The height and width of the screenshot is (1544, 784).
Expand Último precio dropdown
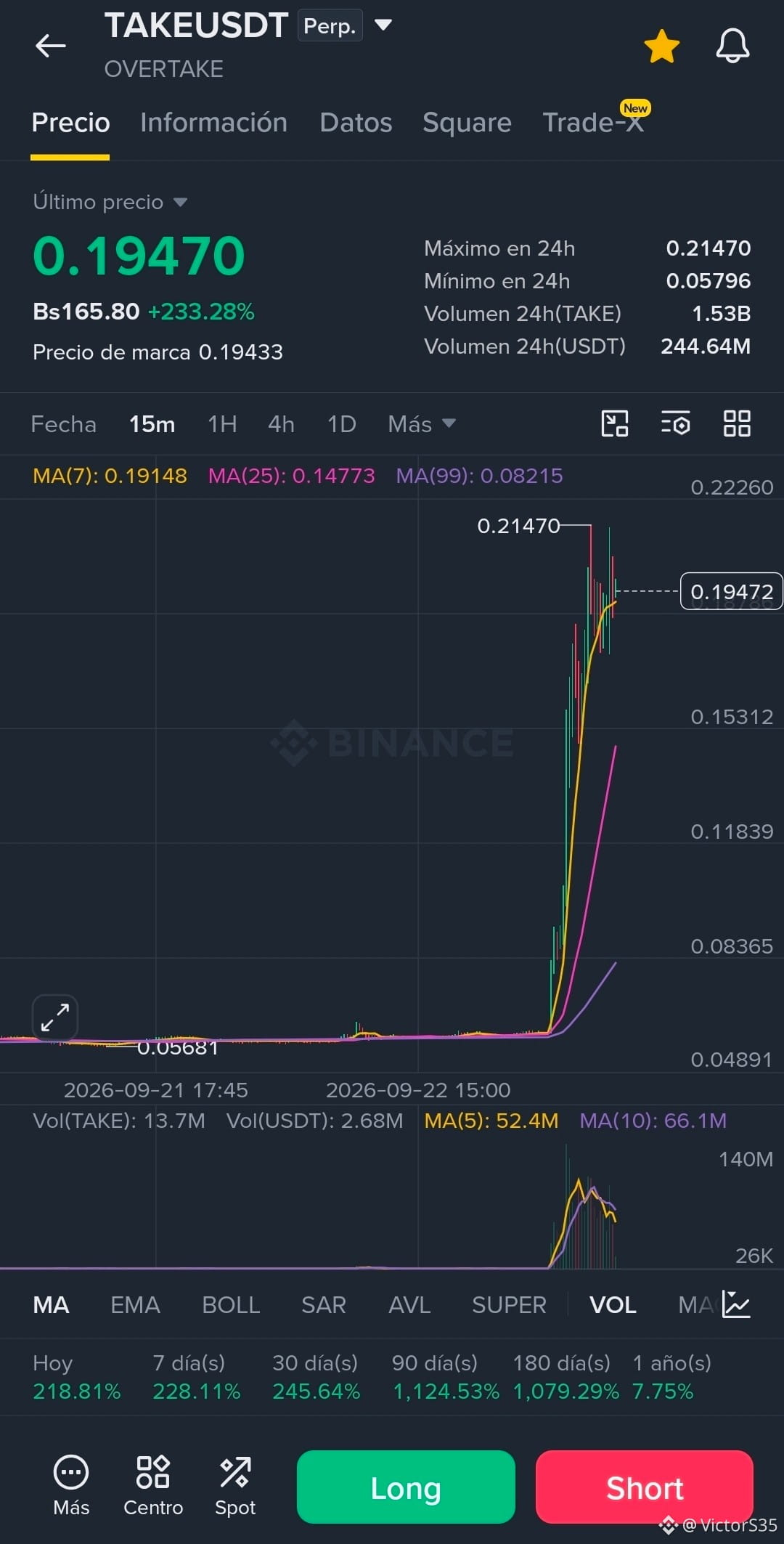(x=180, y=202)
